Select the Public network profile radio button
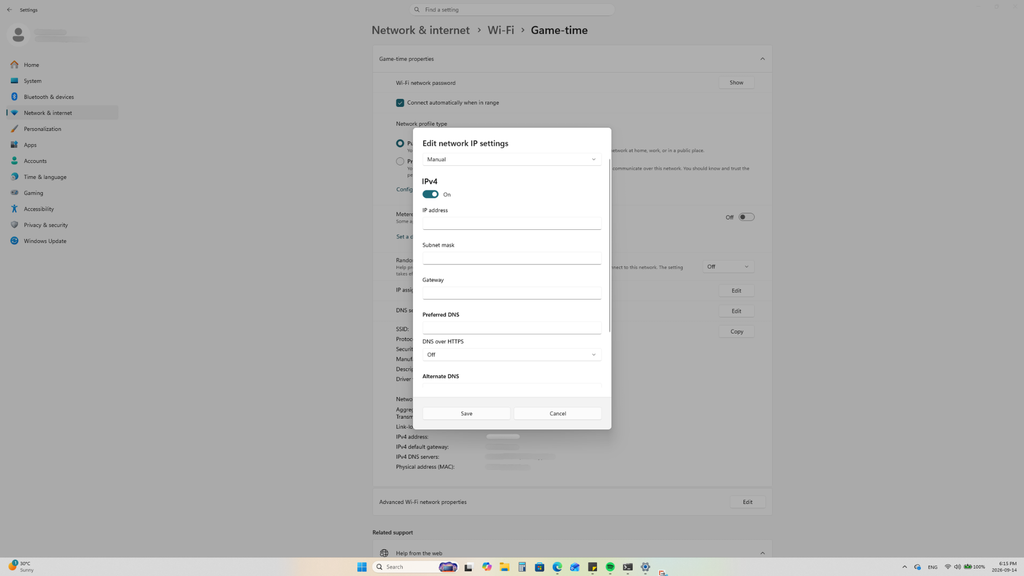This screenshot has width=1024, height=576. (x=400, y=143)
